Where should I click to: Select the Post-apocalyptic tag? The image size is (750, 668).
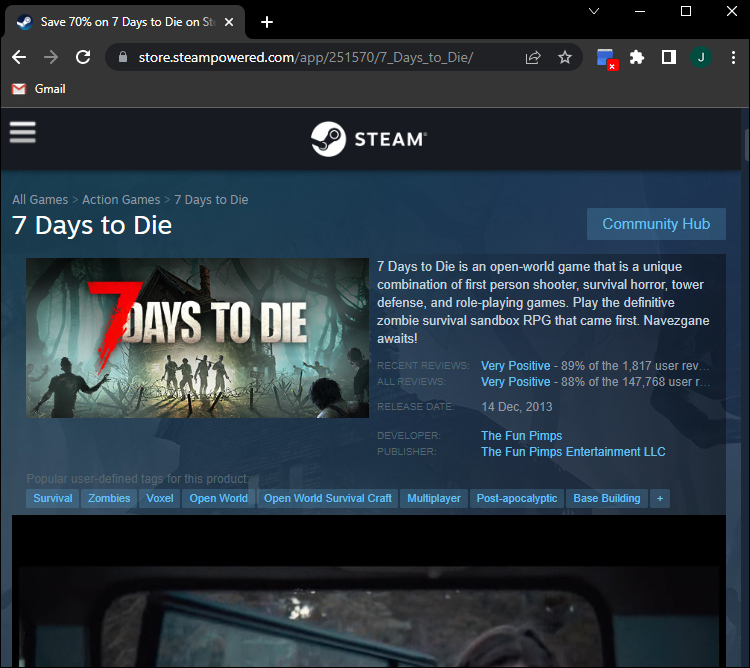point(517,498)
